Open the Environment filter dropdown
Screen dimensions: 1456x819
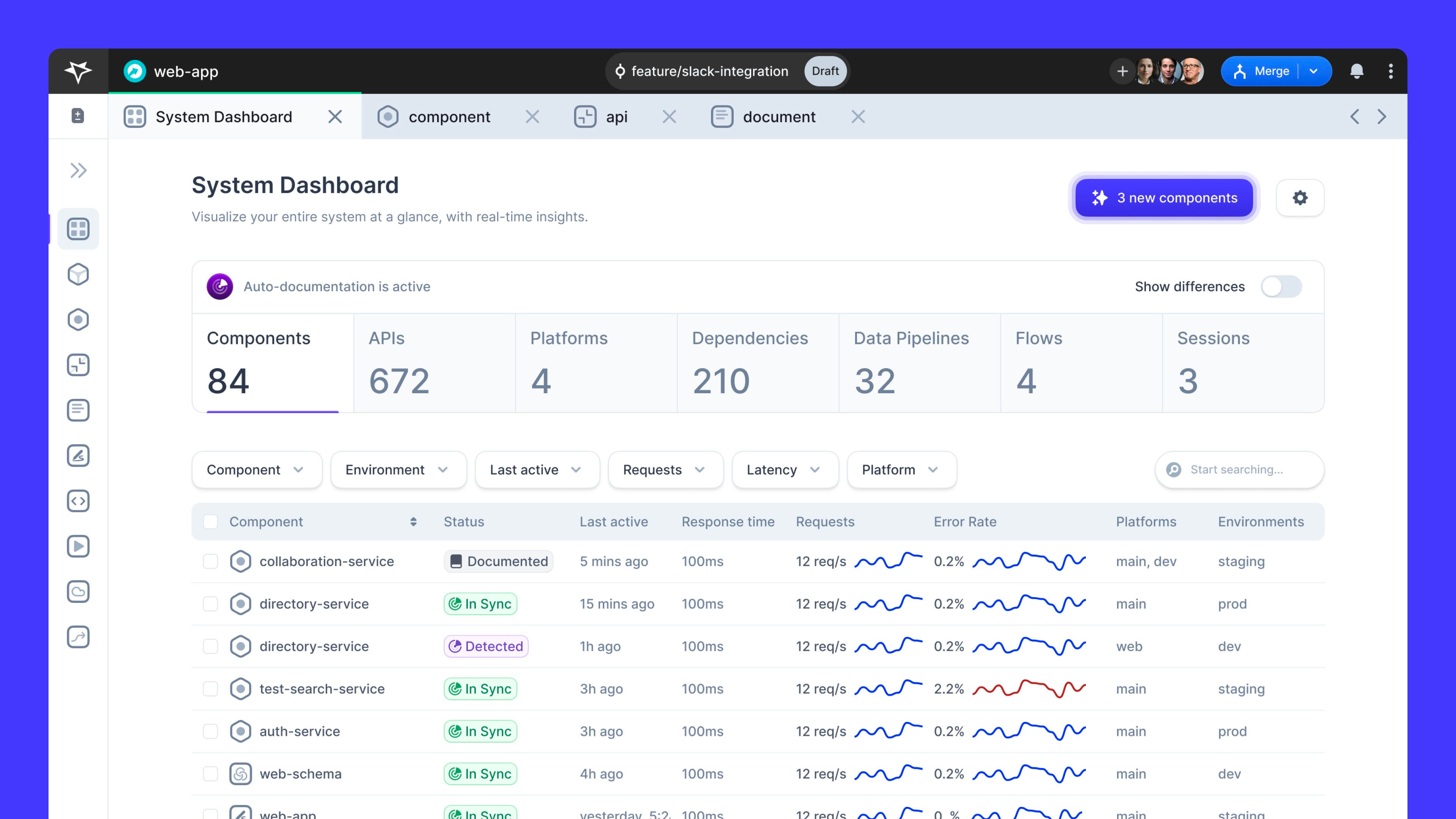(x=399, y=470)
